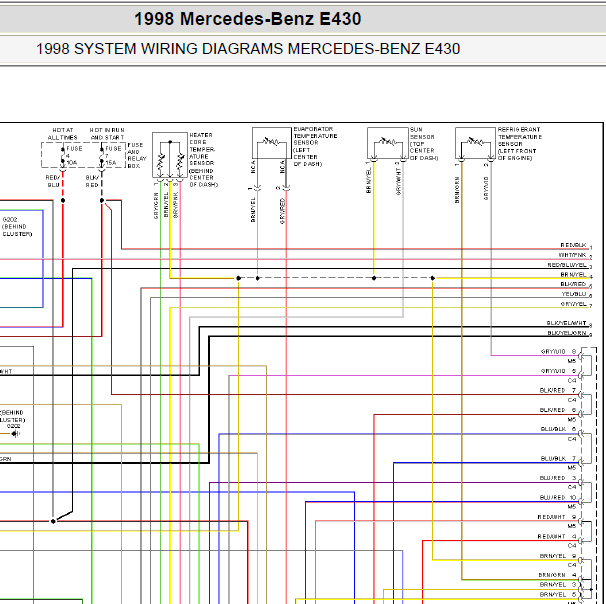
Task: Click the 'RED/BLU/YEL' wire label numbered 3
Action: click(x=567, y=265)
